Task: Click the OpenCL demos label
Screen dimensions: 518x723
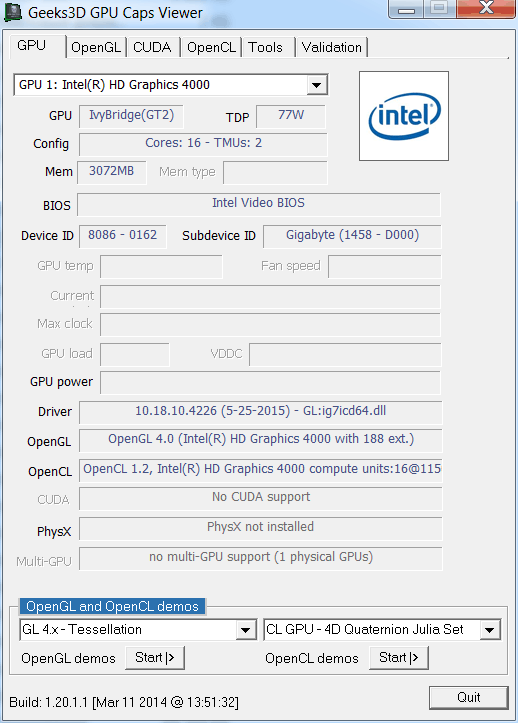Action: [x=312, y=658]
